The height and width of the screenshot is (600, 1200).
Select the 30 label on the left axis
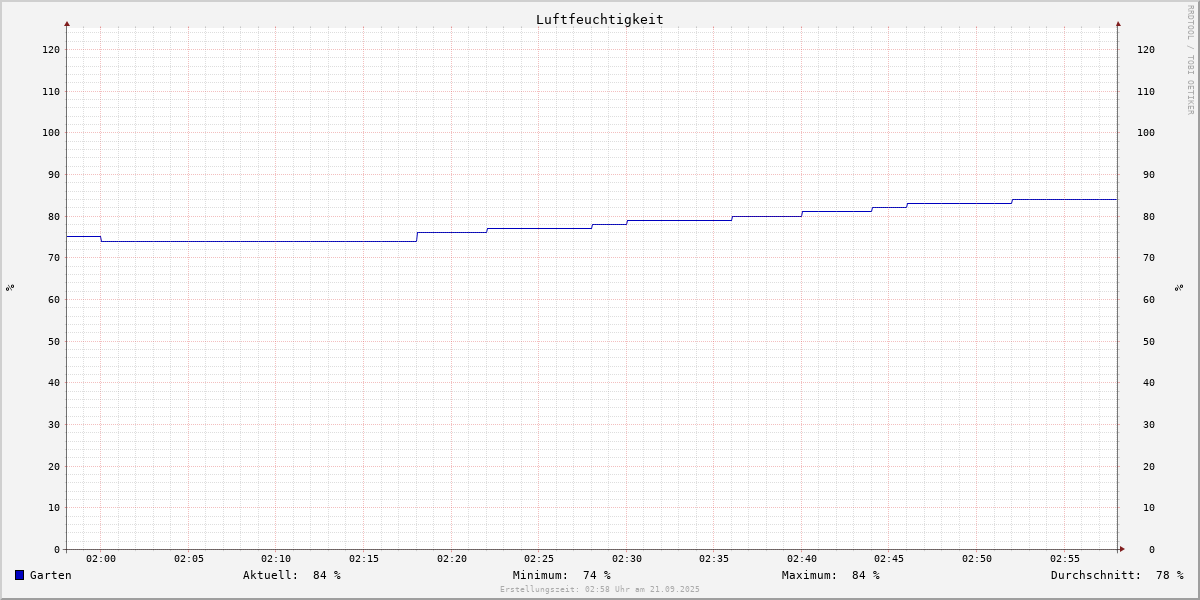[x=54, y=424]
